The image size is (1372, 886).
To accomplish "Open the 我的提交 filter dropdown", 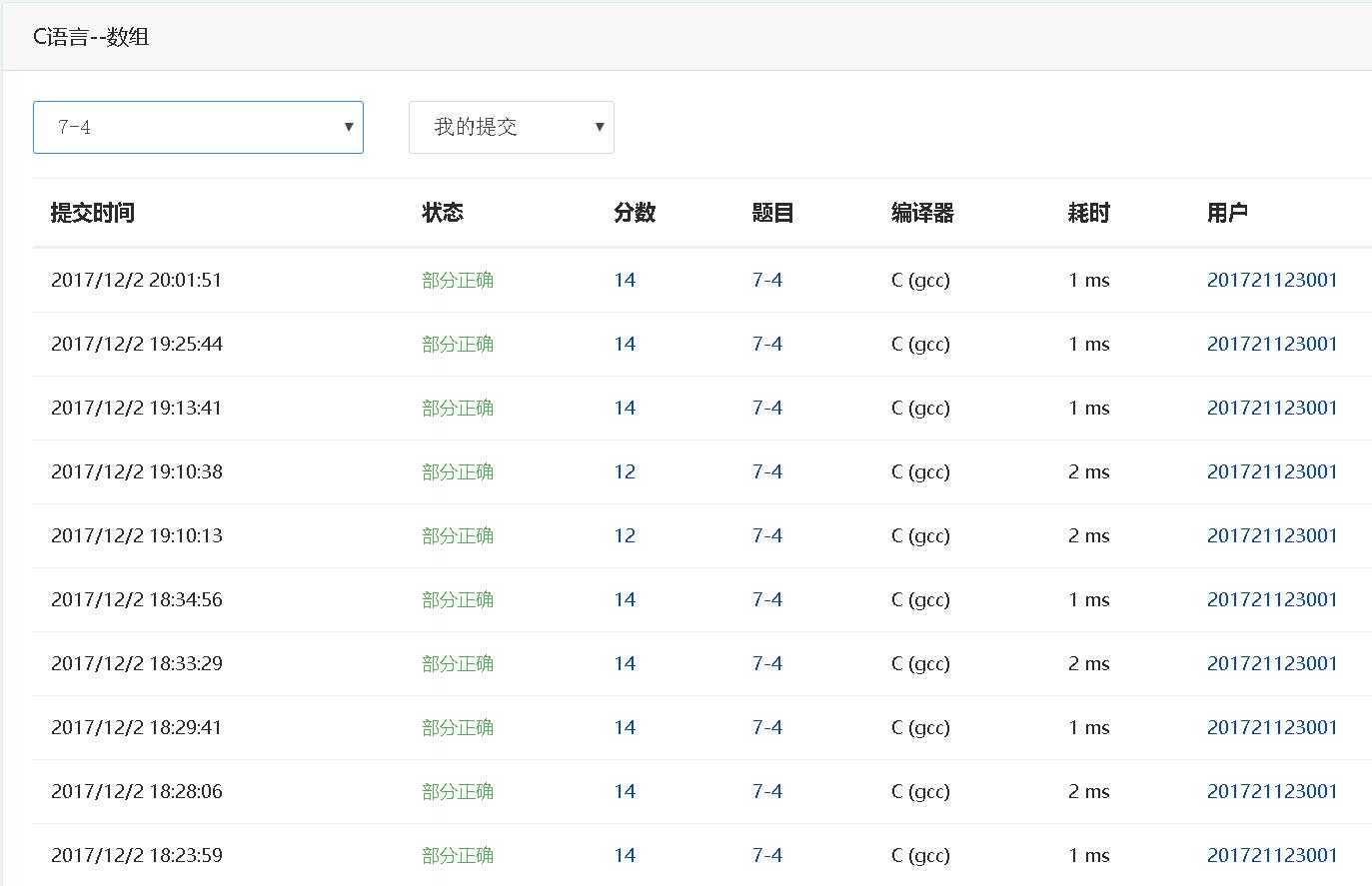I will (511, 127).
